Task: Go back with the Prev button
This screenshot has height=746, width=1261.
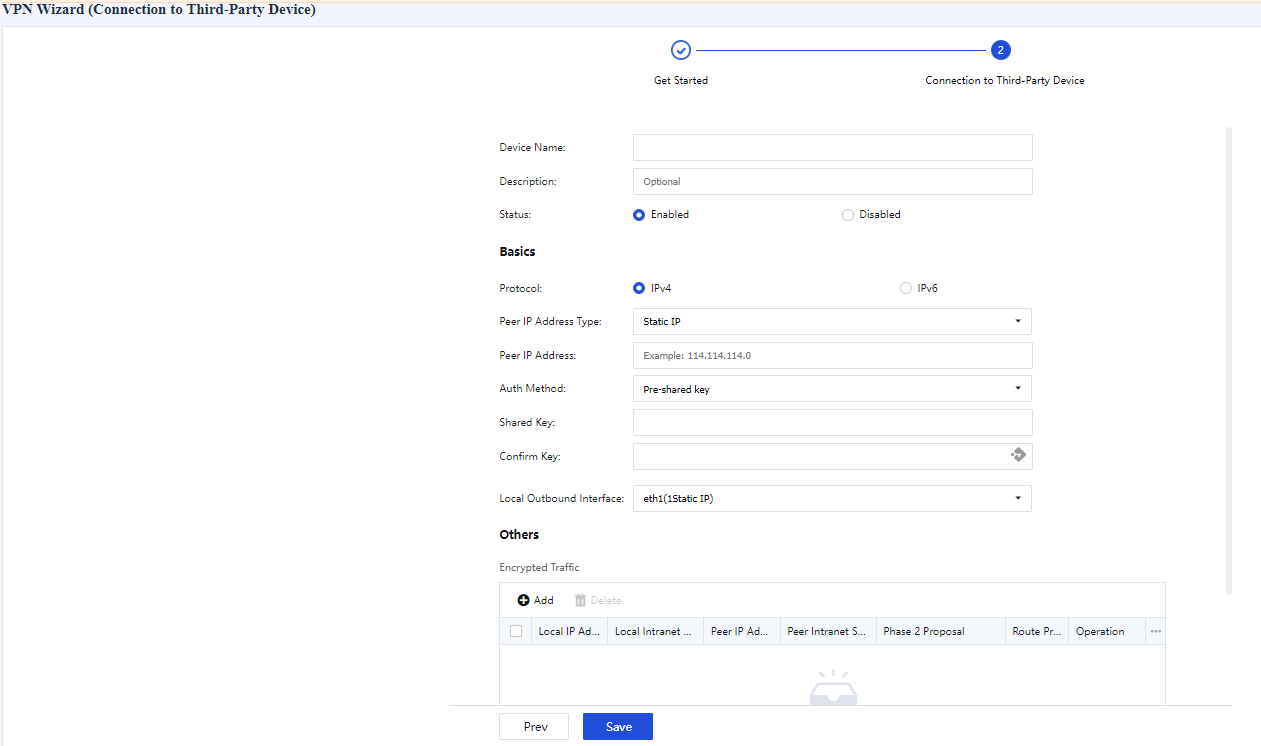Action: point(534,727)
